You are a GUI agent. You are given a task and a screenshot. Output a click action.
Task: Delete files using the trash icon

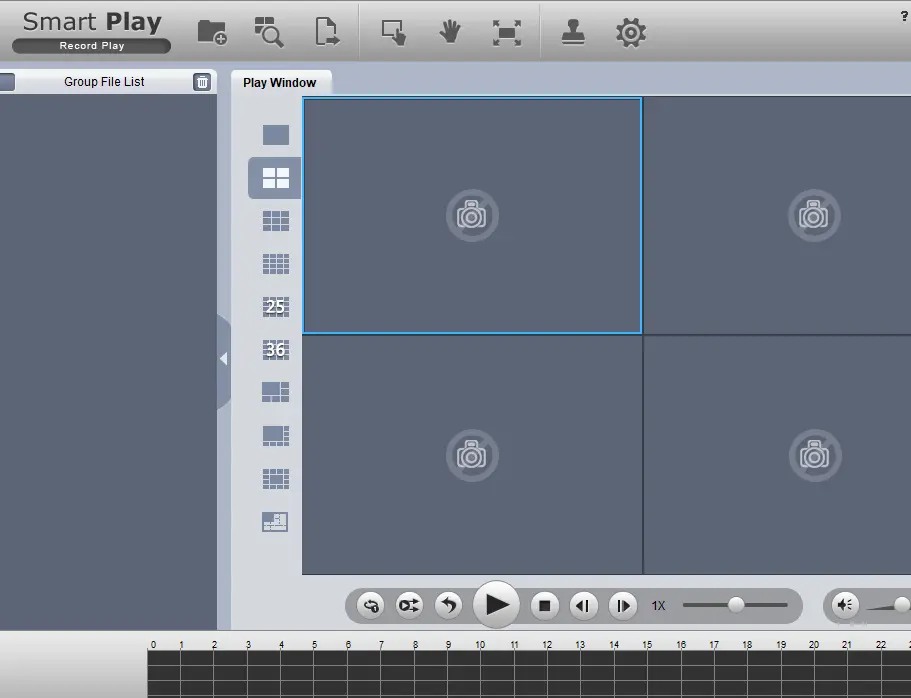[202, 82]
